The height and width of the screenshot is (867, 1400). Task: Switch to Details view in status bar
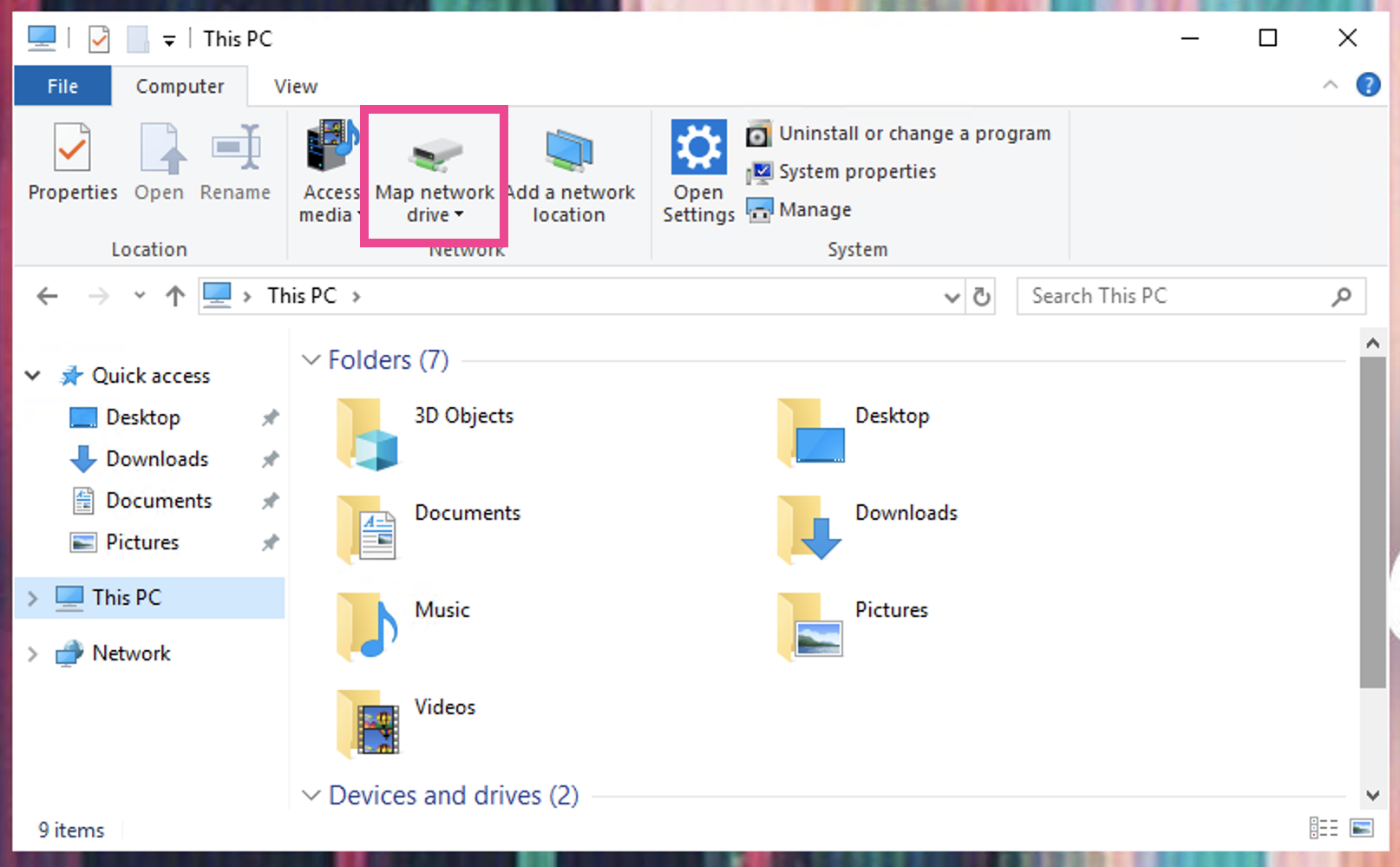click(1324, 828)
